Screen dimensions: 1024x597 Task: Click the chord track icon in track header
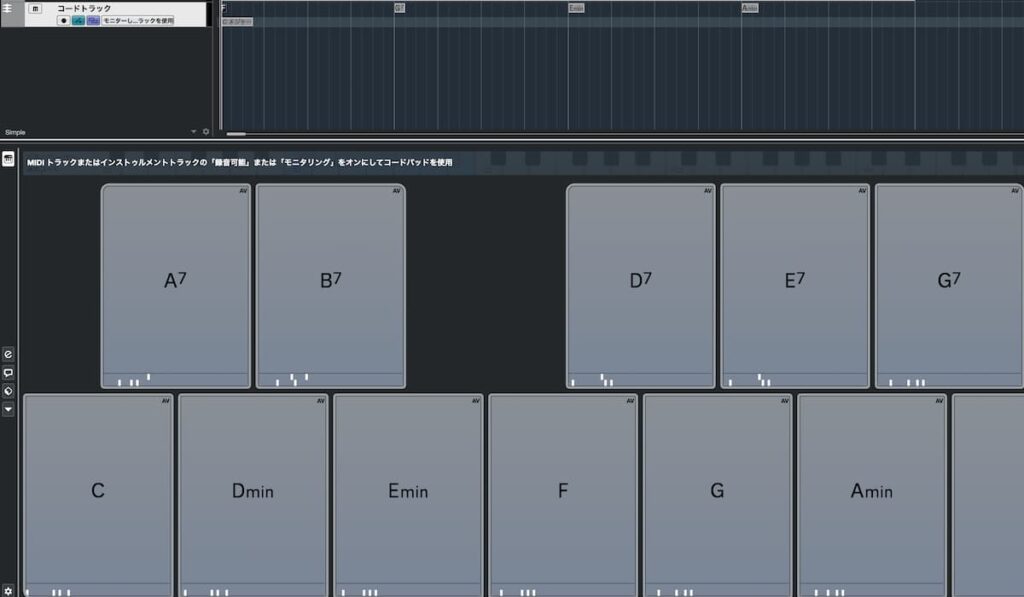point(8,8)
